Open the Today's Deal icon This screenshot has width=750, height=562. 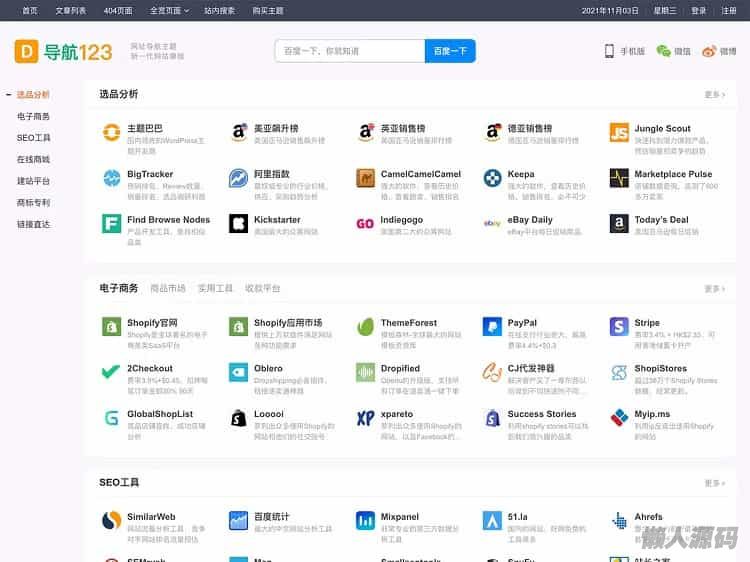619,223
